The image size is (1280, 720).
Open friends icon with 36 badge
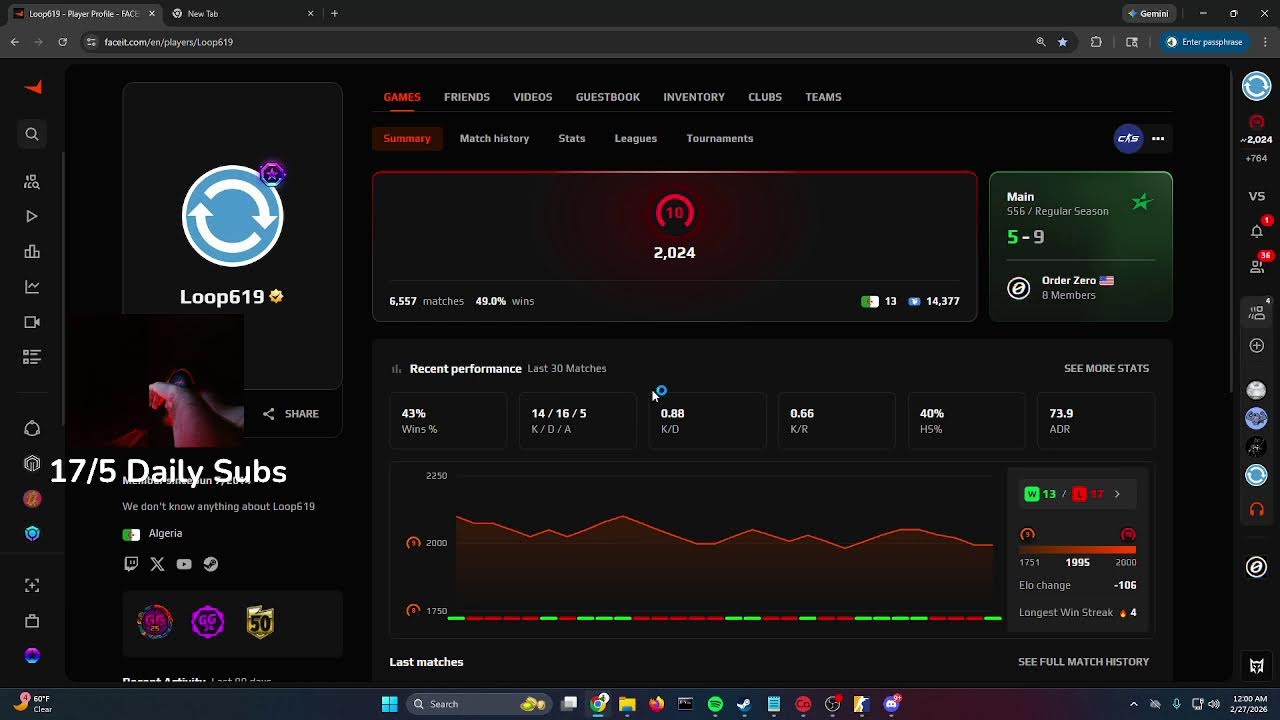(x=1257, y=266)
